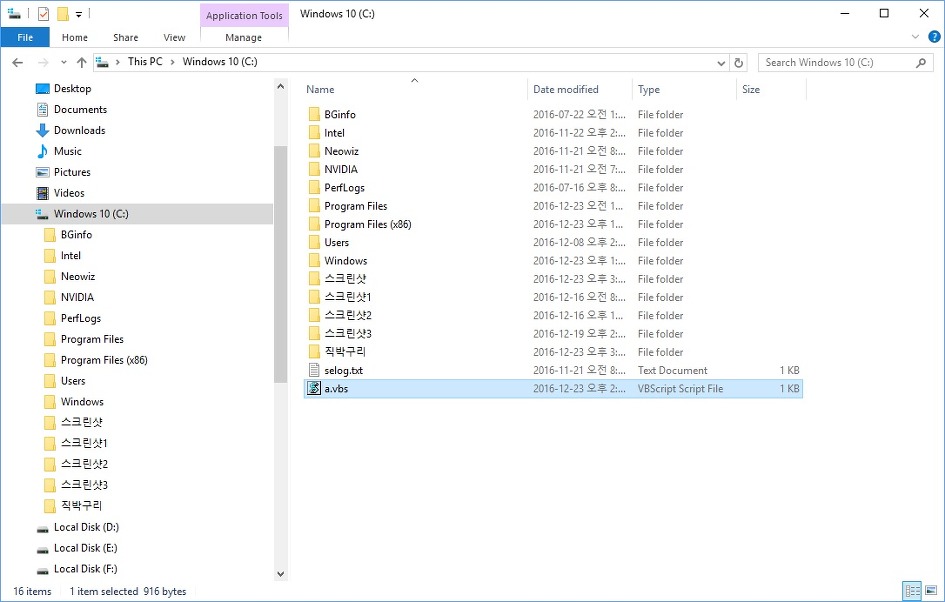
Task: Select Documents in the navigation pane
Action: pos(80,109)
